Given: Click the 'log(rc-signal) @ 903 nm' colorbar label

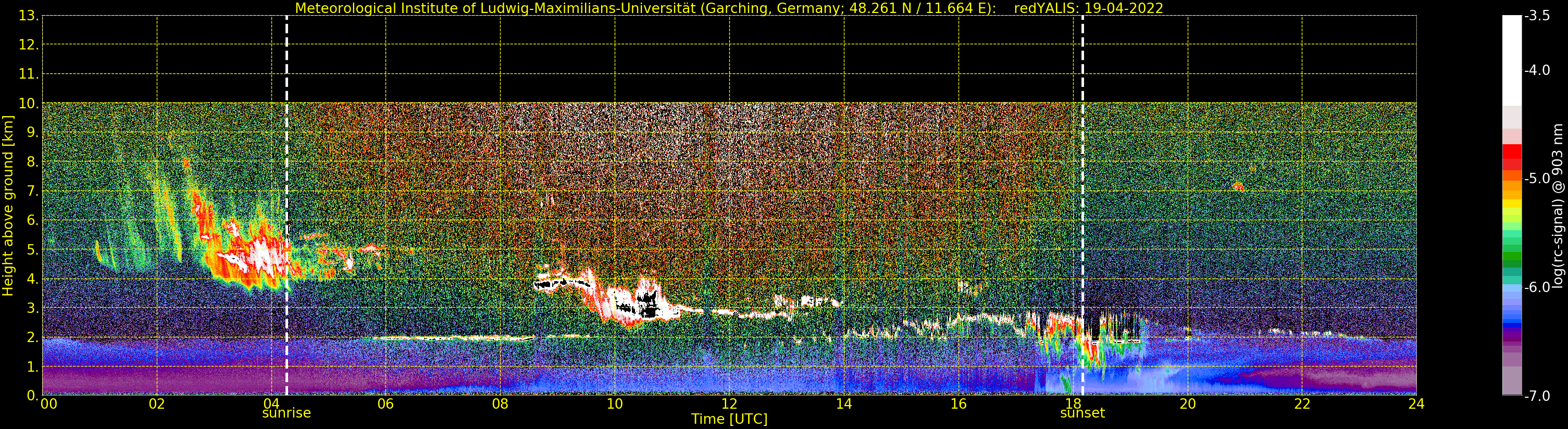Looking at the screenshot, I should pos(1558,206).
